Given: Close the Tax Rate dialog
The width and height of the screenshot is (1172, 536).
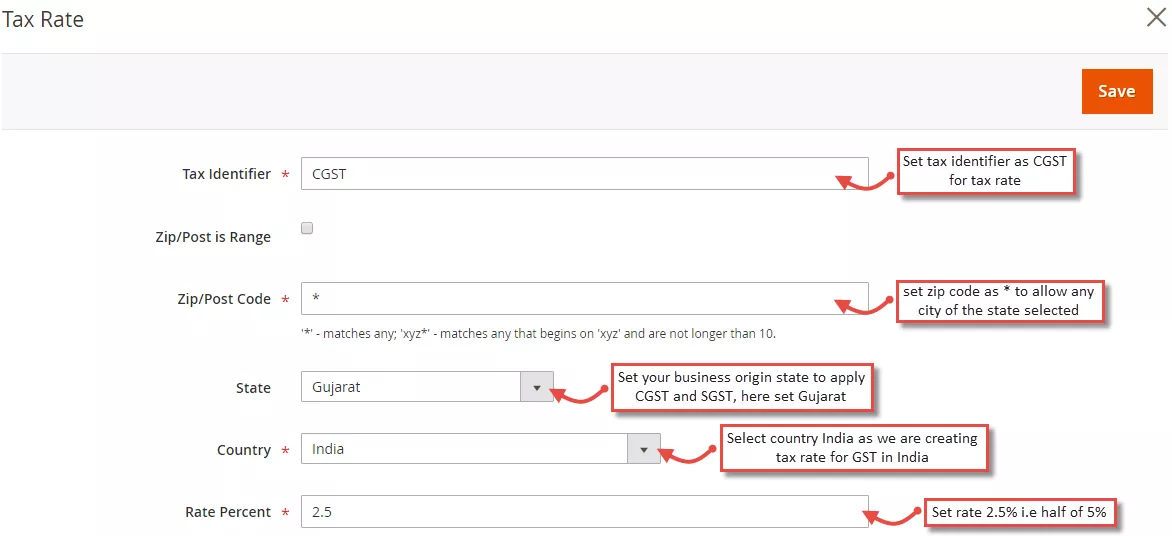Looking at the screenshot, I should [1155, 18].
